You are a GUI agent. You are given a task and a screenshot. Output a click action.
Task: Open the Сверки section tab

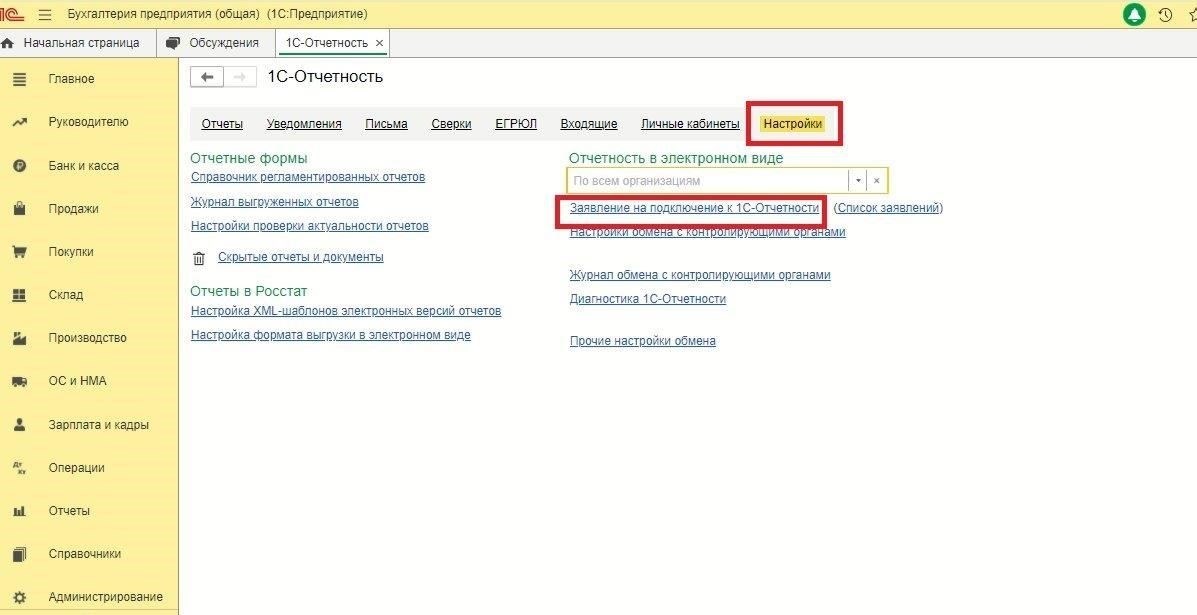pyautogui.click(x=451, y=124)
